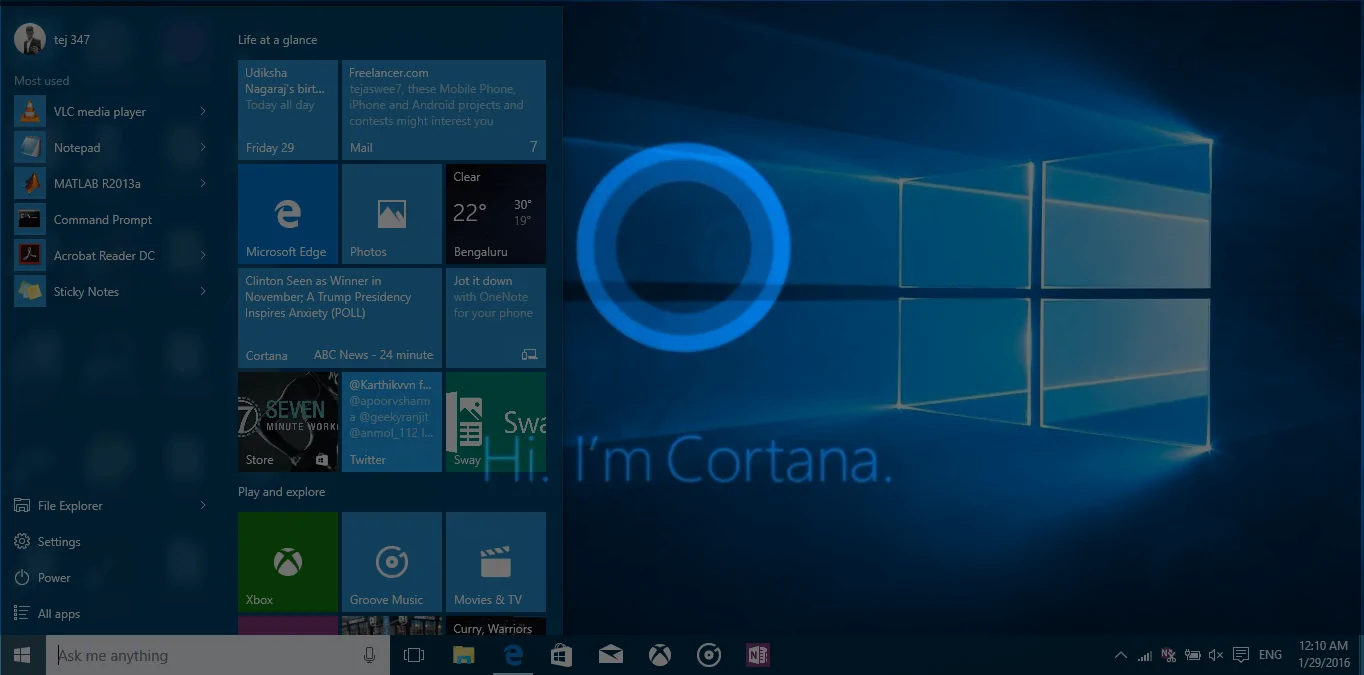This screenshot has height=675, width=1364.
Task: Open Sticky Notes app
Action: (x=110, y=292)
